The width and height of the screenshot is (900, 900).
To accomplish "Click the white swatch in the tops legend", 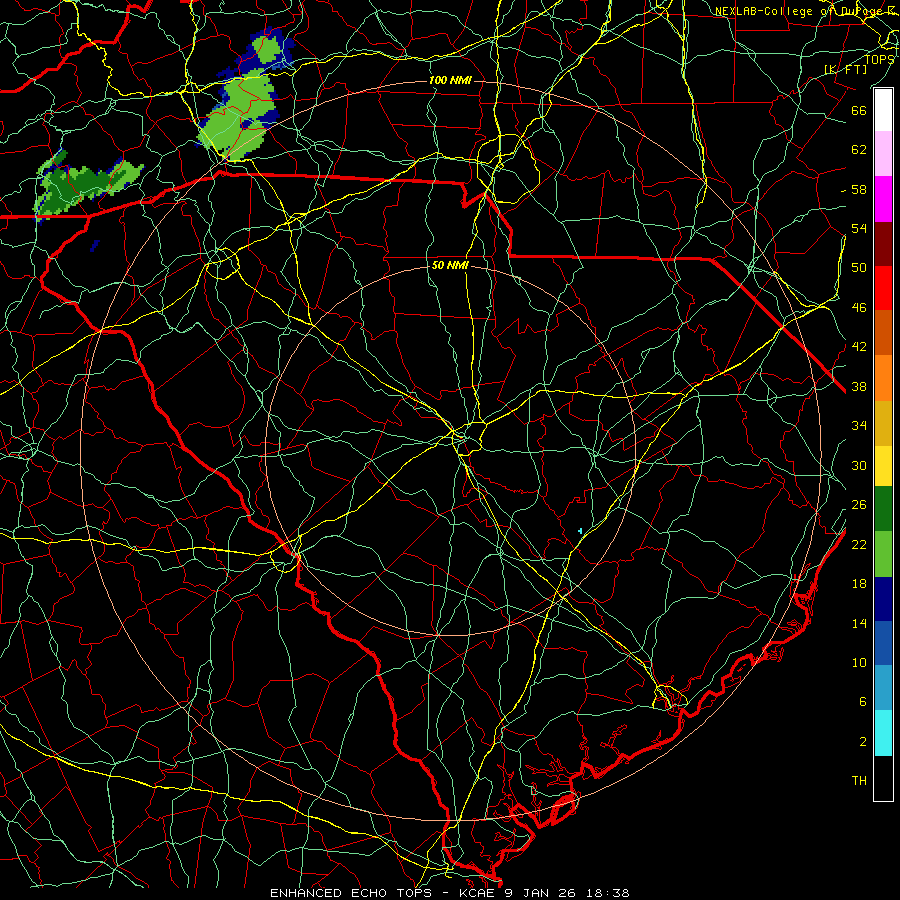I will click(x=883, y=110).
